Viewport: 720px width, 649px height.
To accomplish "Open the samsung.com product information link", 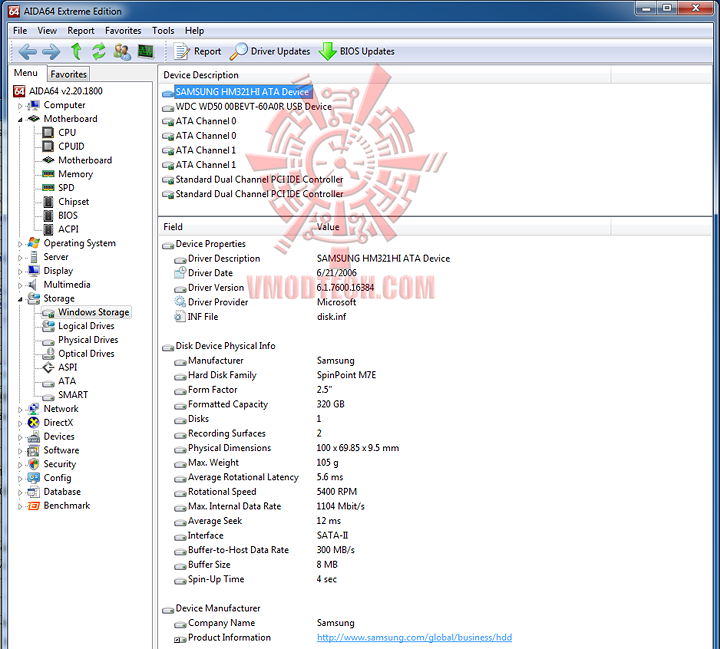I will click(414, 638).
